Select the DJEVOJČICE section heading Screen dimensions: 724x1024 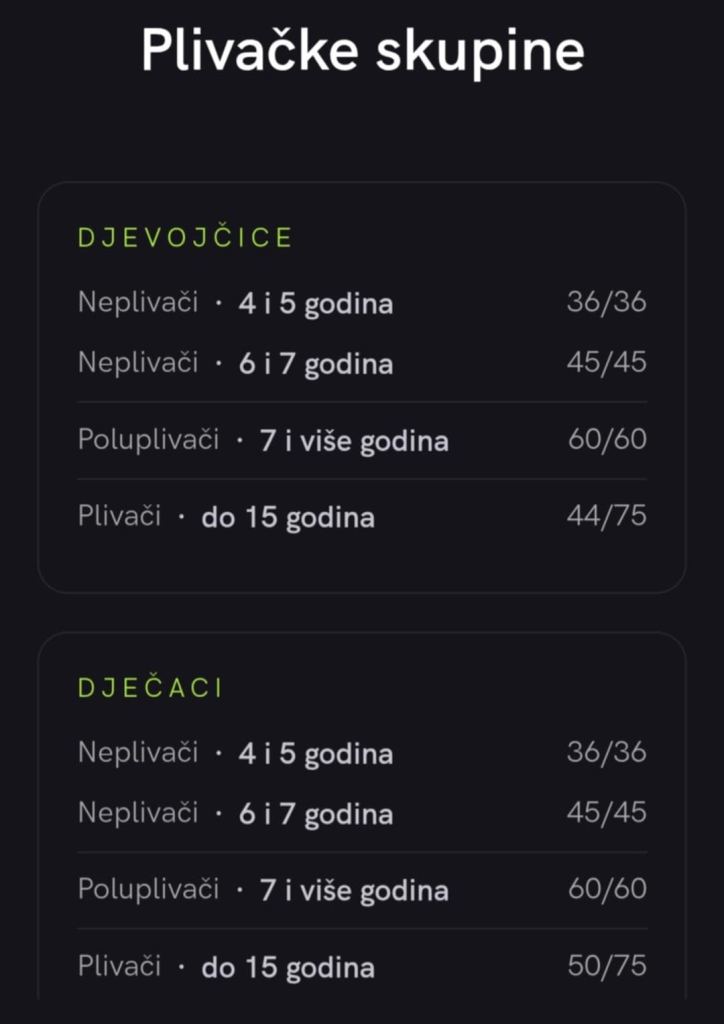[x=185, y=238]
